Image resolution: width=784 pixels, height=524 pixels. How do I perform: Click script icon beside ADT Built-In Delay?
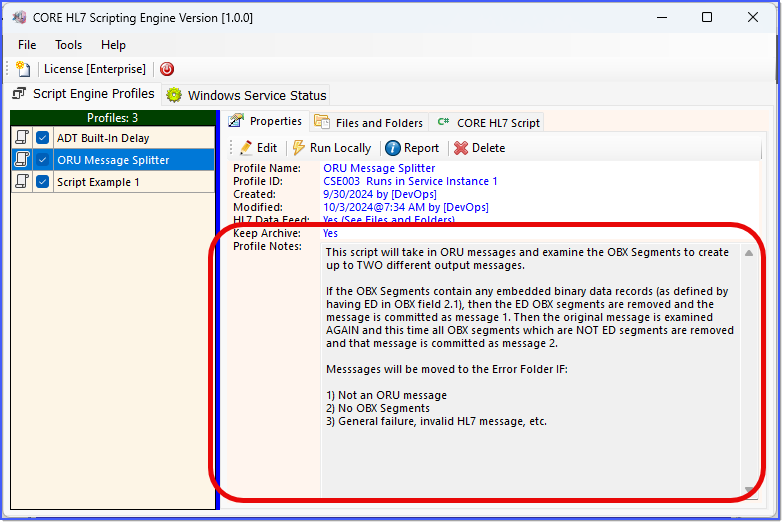coord(22,138)
